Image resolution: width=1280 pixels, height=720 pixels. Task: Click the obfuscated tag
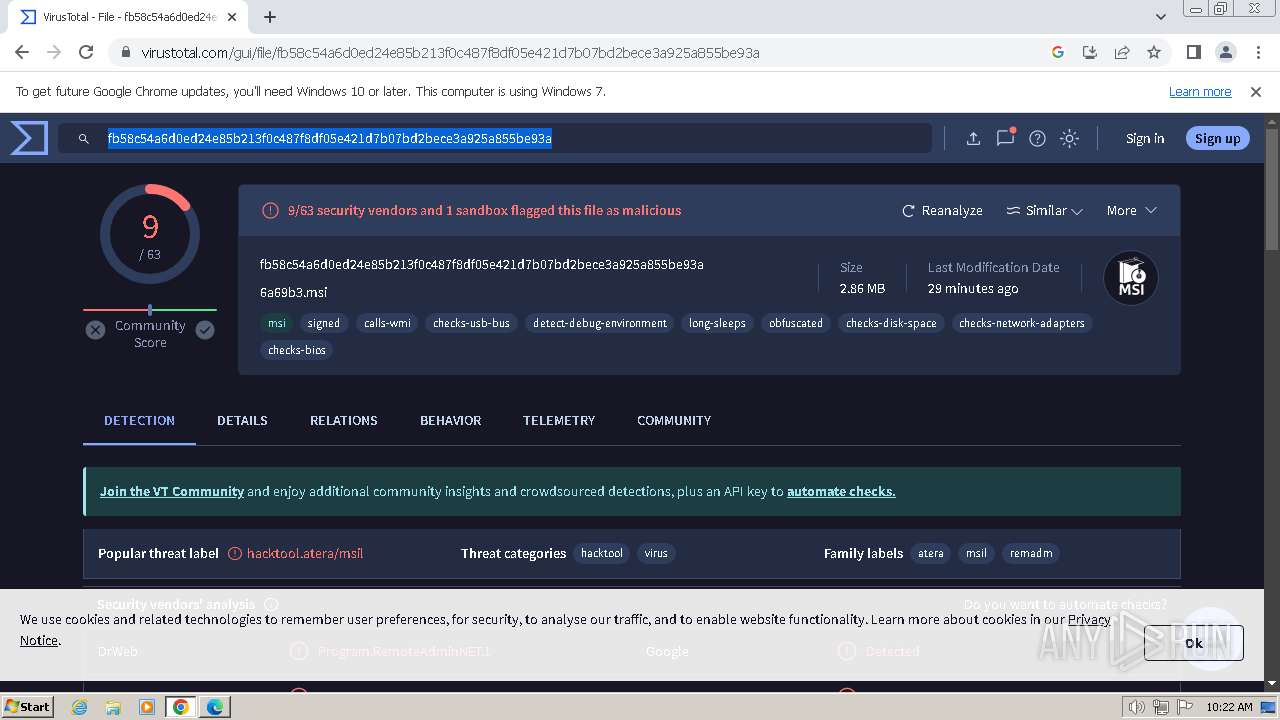(796, 323)
